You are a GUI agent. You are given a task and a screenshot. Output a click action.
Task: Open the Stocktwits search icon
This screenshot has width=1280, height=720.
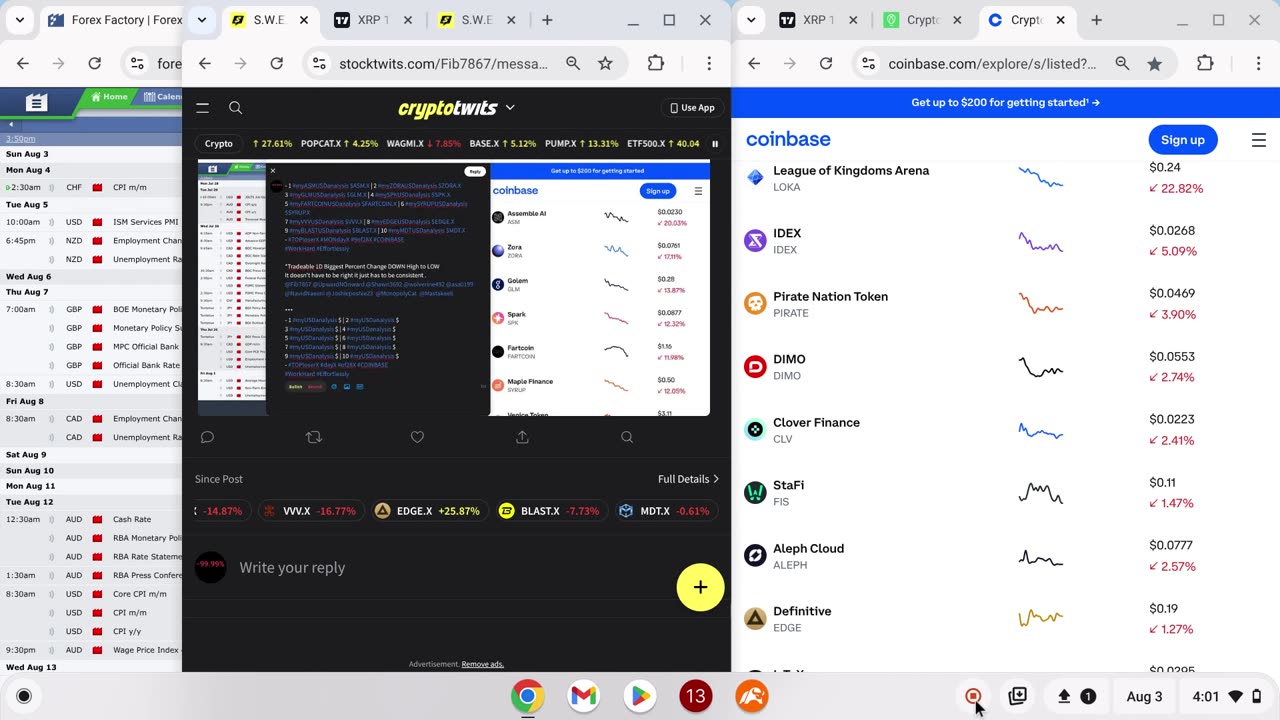click(x=235, y=108)
